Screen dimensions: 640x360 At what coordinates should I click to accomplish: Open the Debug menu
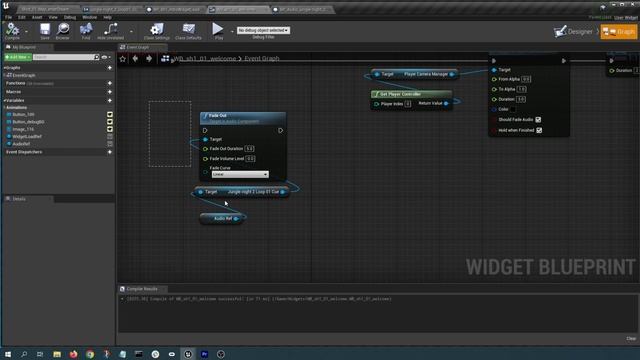coord(70,17)
